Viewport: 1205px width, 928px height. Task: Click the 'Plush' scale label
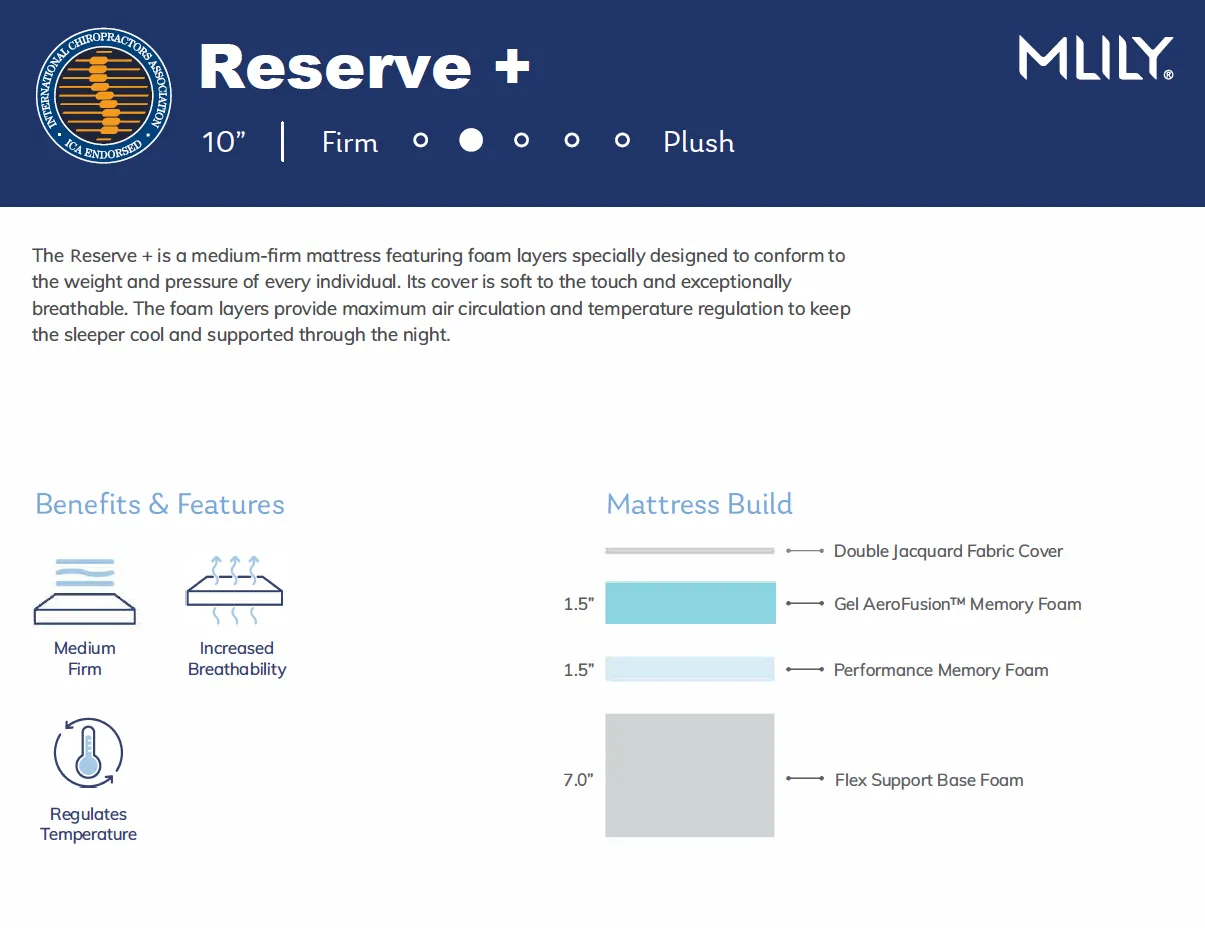(699, 142)
